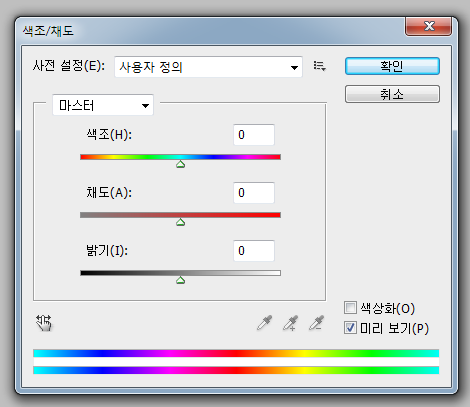Image resolution: width=470 pixels, height=407 pixels.
Task: Open the 사전 설정 preset dropdown
Action: 208,67
